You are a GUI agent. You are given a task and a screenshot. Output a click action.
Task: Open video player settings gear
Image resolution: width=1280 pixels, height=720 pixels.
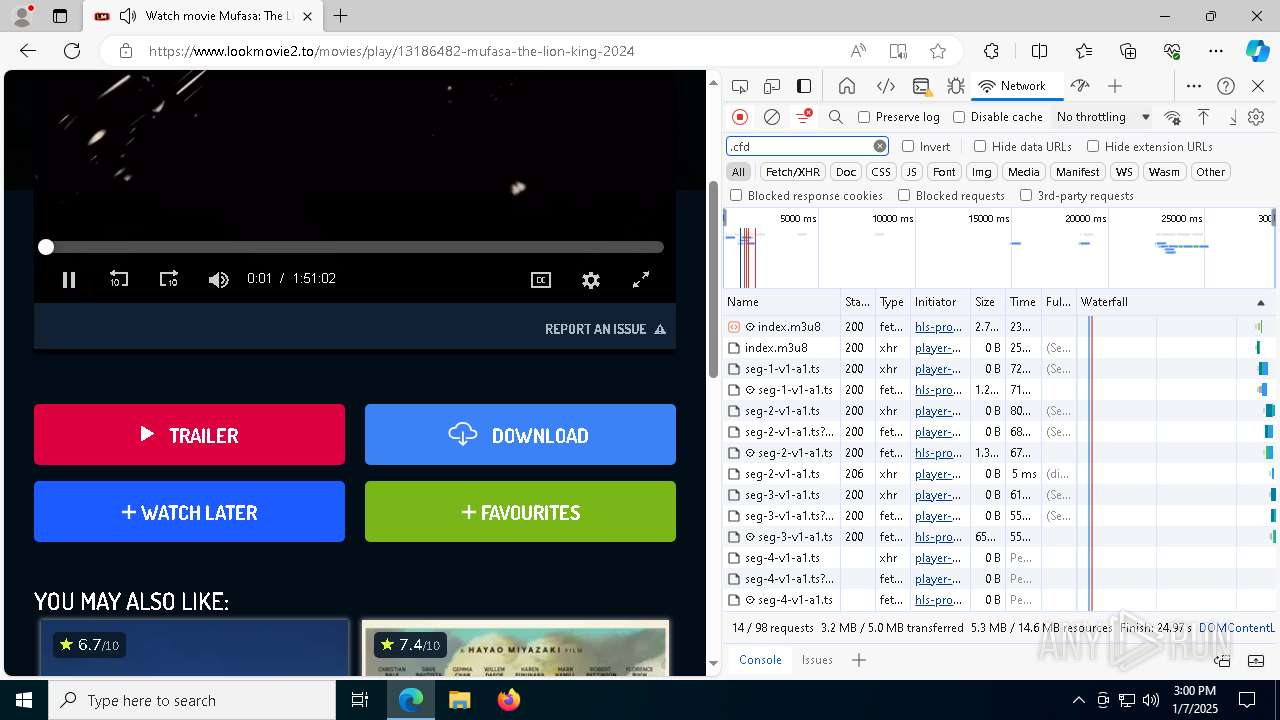[591, 280]
